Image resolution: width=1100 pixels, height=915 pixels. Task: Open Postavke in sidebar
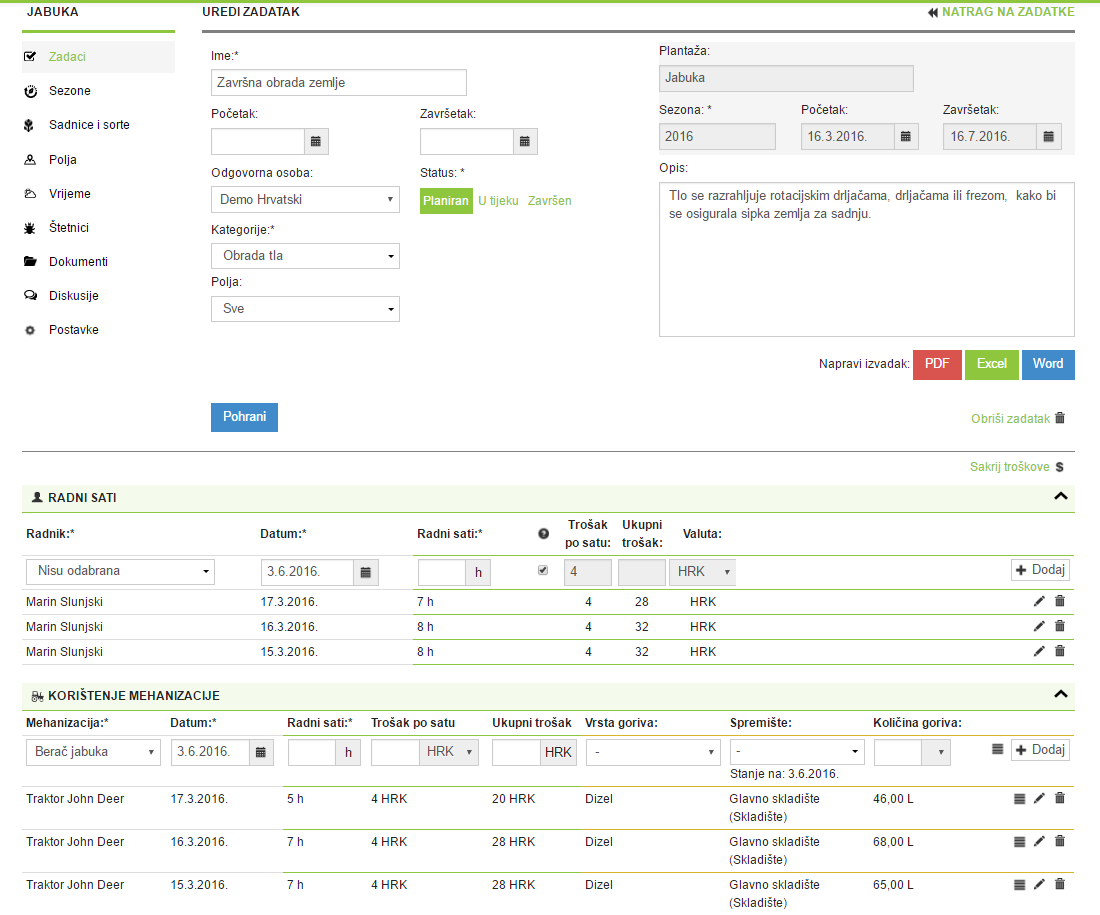(x=74, y=330)
